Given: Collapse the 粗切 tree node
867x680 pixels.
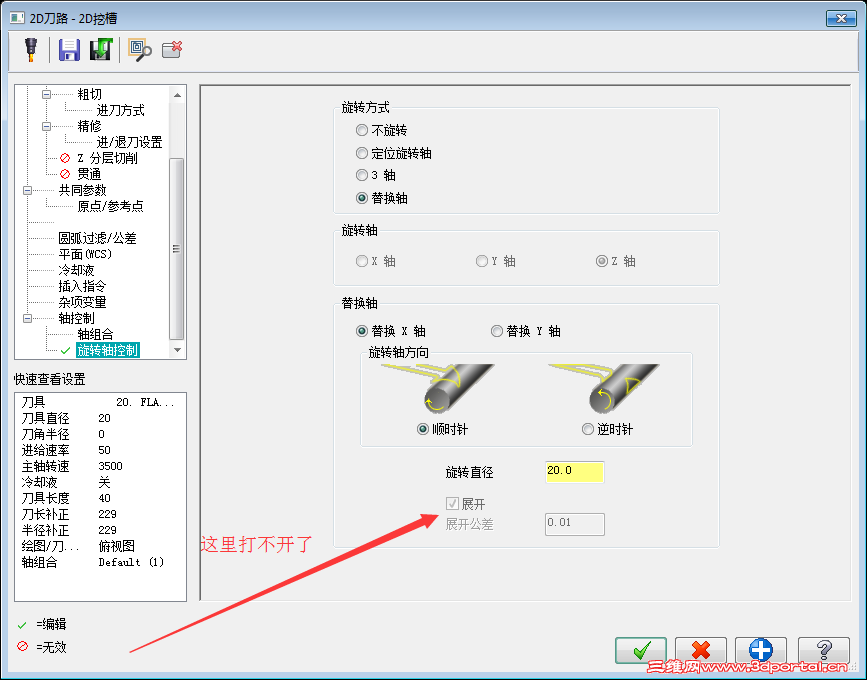Looking at the screenshot, I should pyautogui.click(x=46, y=95).
